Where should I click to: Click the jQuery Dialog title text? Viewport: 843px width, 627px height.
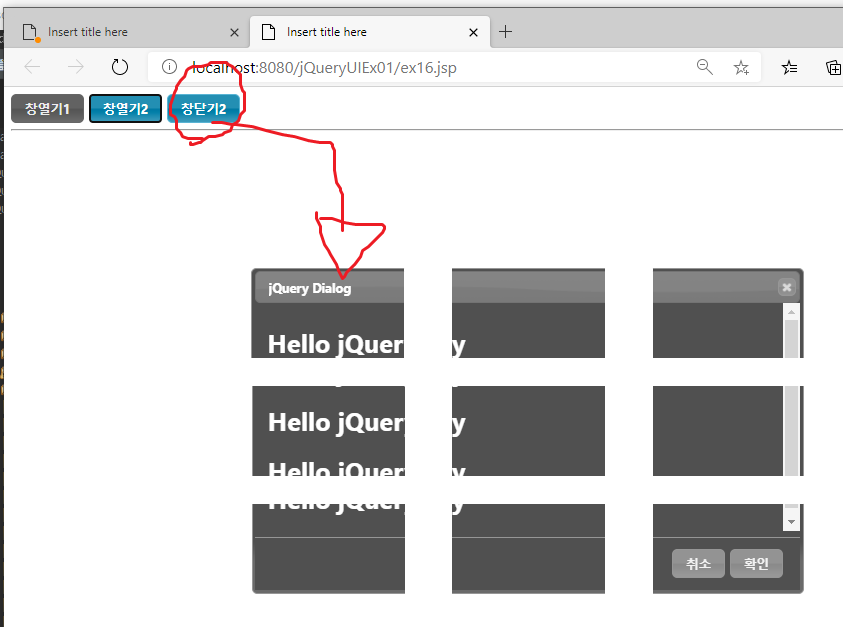(310, 288)
